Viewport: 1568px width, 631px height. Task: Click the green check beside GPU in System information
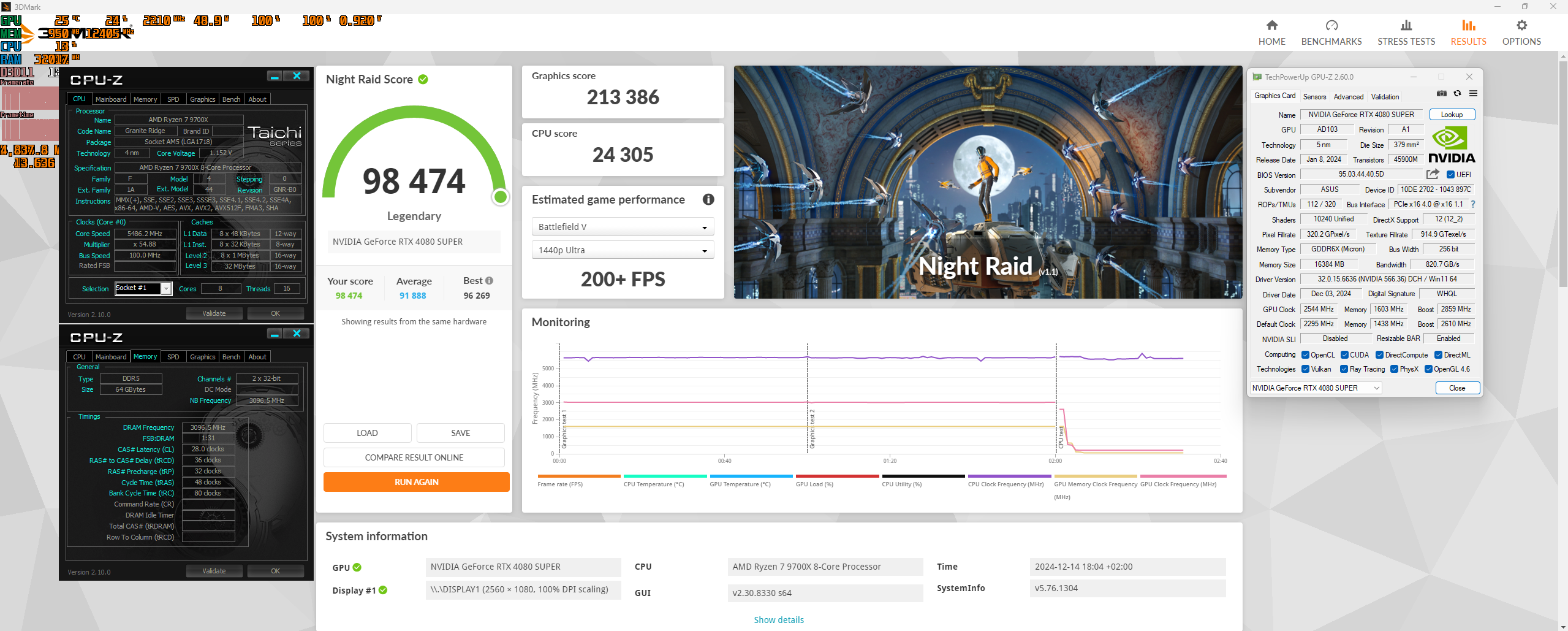click(357, 567)
